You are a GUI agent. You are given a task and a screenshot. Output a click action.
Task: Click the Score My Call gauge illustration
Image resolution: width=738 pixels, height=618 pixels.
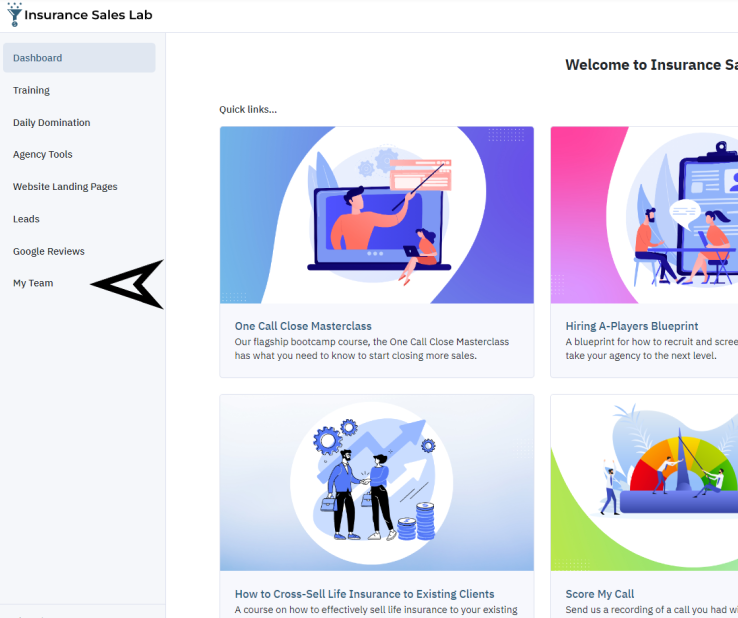(x=644, y=483)
